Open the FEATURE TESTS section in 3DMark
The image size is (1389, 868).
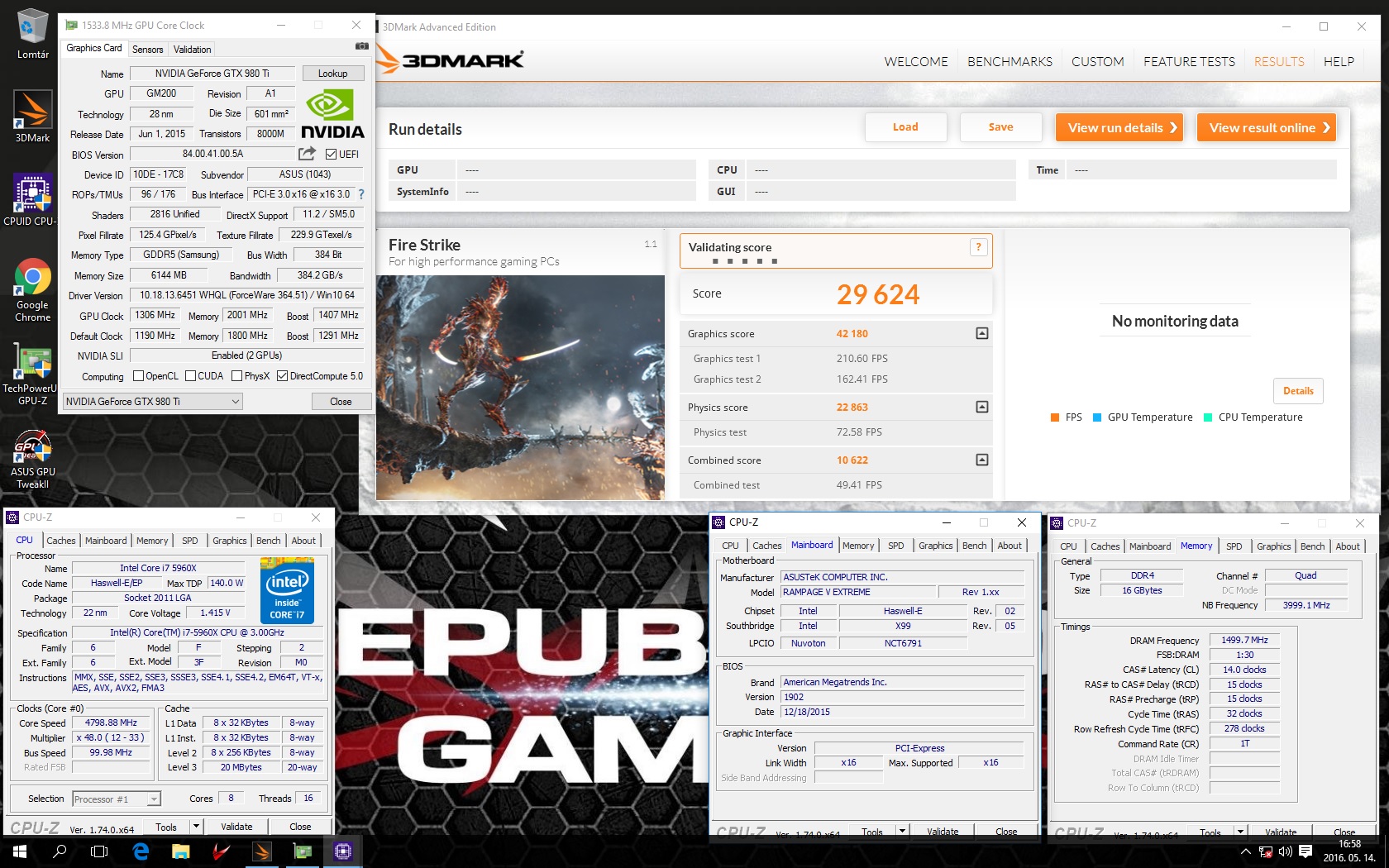1189,62
